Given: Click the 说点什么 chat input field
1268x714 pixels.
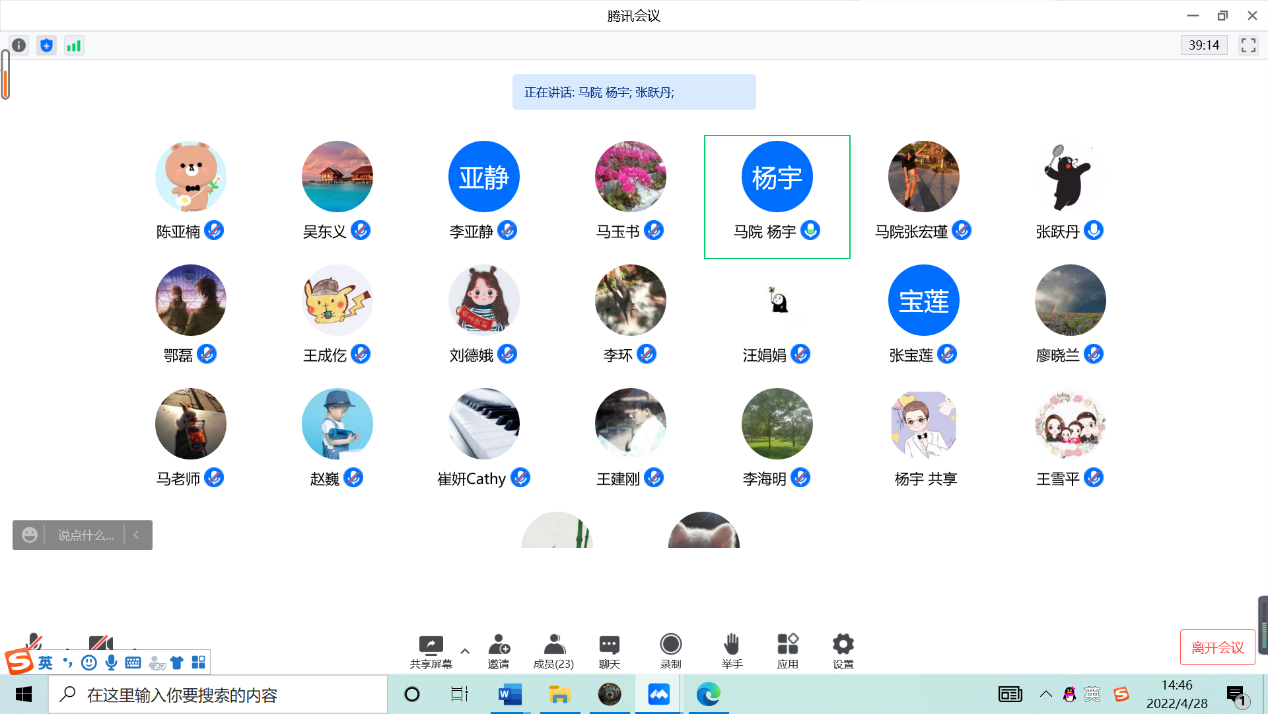Looking at the screenshot, I should pos(86,535).
